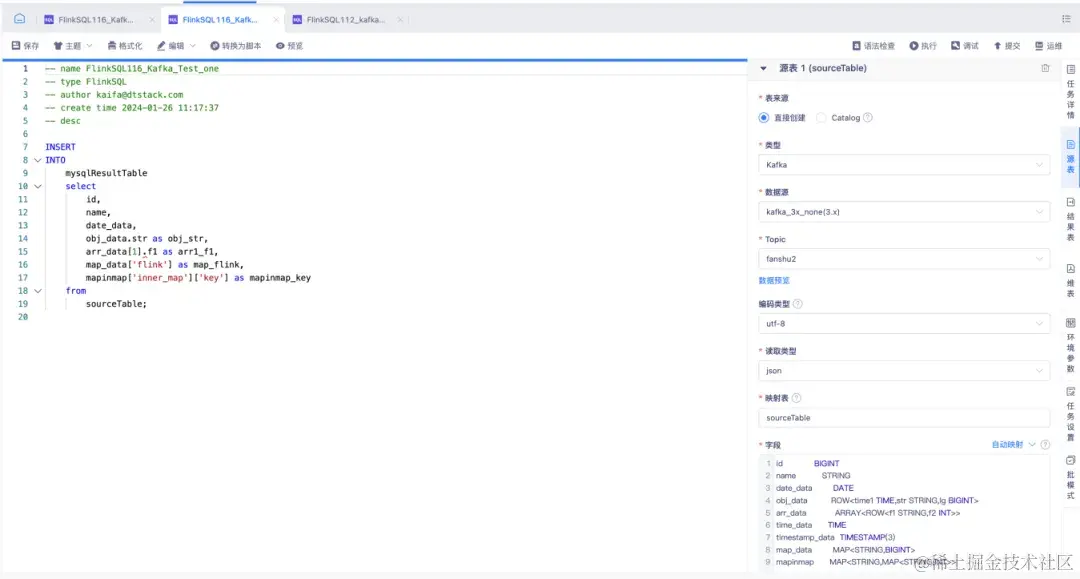Image resolution: width=1080 pixels, height=579 pixels.
Task: Click field row 'timestamp_data TIMESTAMP(3)'
Action: 904,537
